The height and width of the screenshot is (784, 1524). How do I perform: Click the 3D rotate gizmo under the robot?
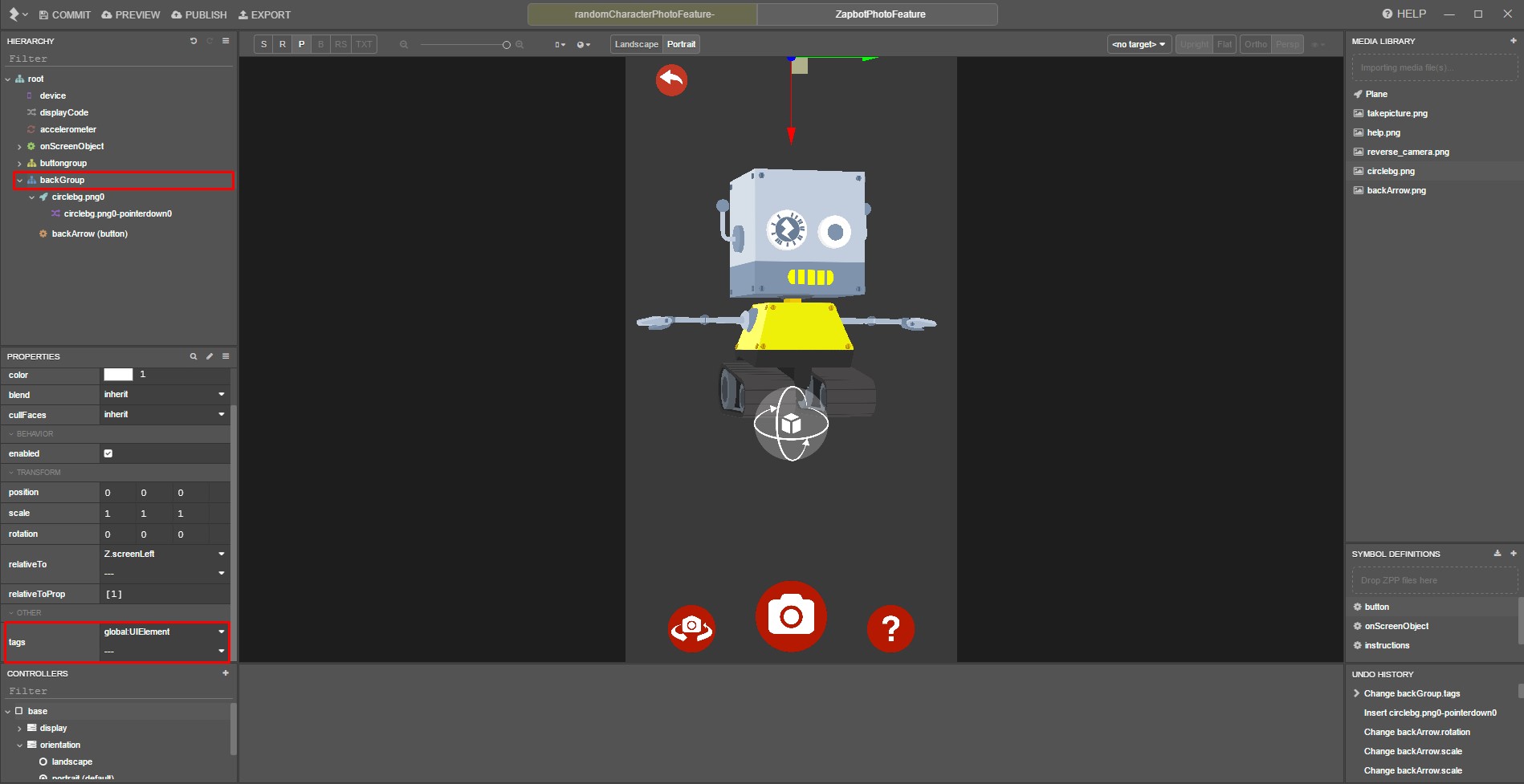[791, 424]
